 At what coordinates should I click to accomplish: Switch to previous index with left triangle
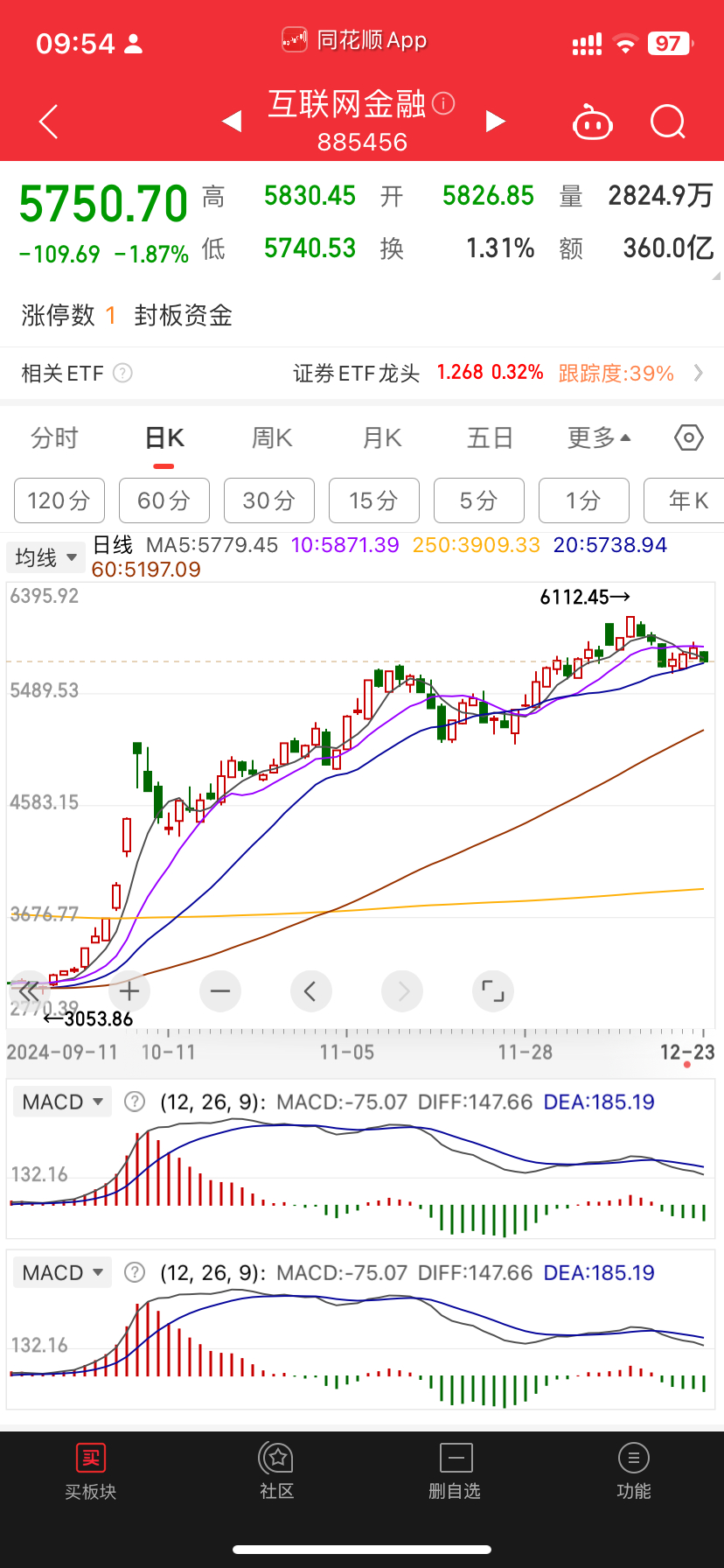pos(232,121)
